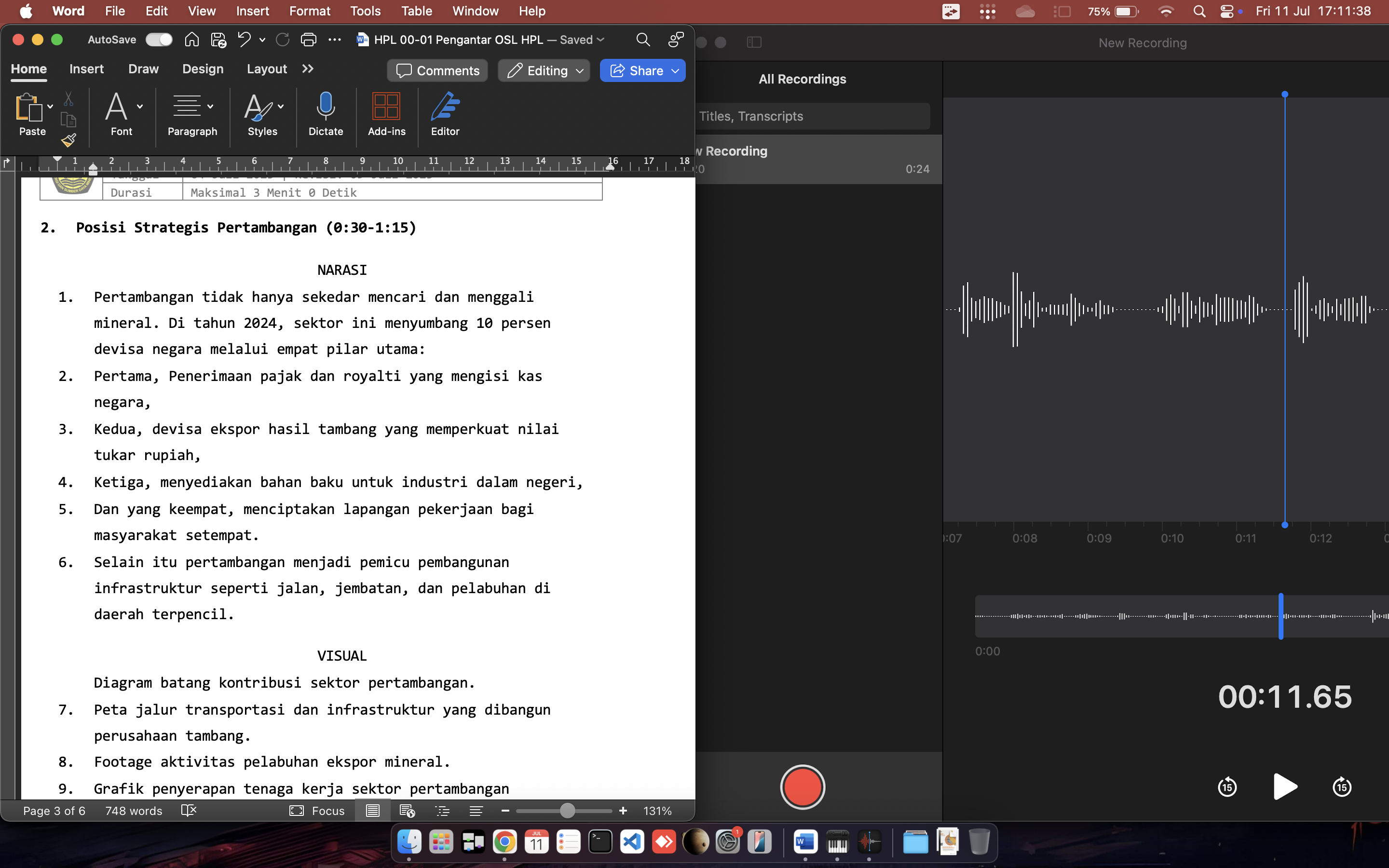The width and height of the screenshot is (1389, 868).
Task: Switch to Print Layout view
Action: click(x=372, y=811)
